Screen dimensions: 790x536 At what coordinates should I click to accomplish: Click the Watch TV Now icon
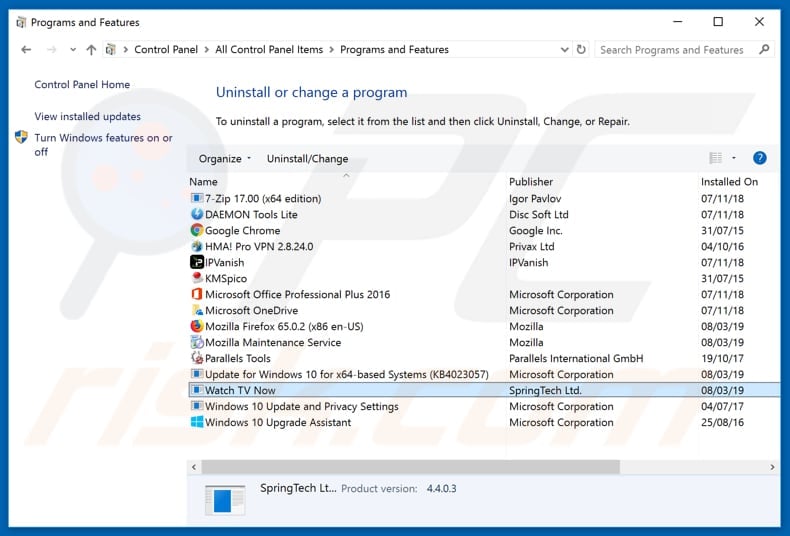coord(196,390)
